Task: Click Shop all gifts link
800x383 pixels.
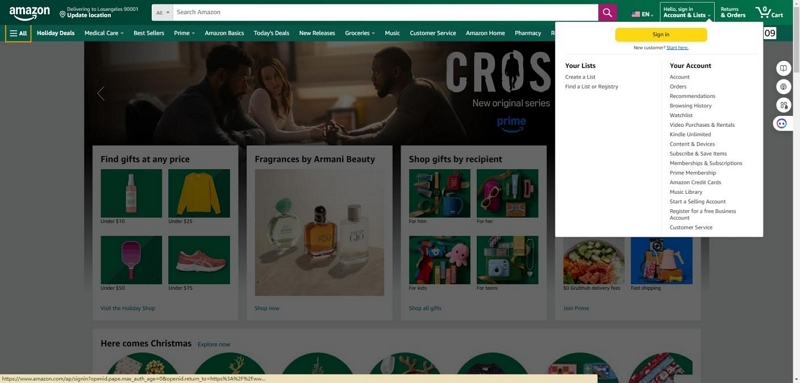Action: coord(425,308)
